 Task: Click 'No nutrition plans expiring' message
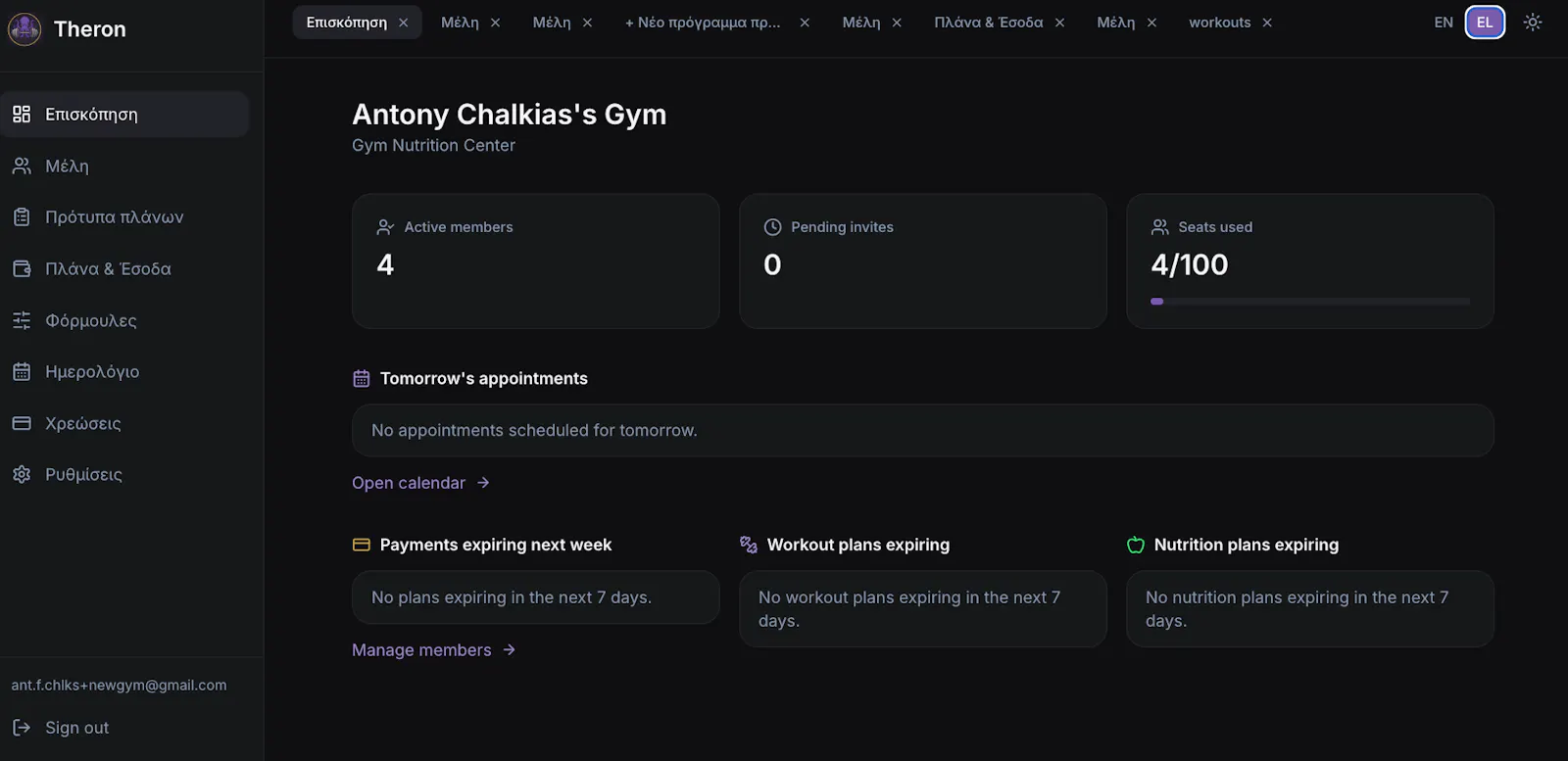pos(1297,609)
